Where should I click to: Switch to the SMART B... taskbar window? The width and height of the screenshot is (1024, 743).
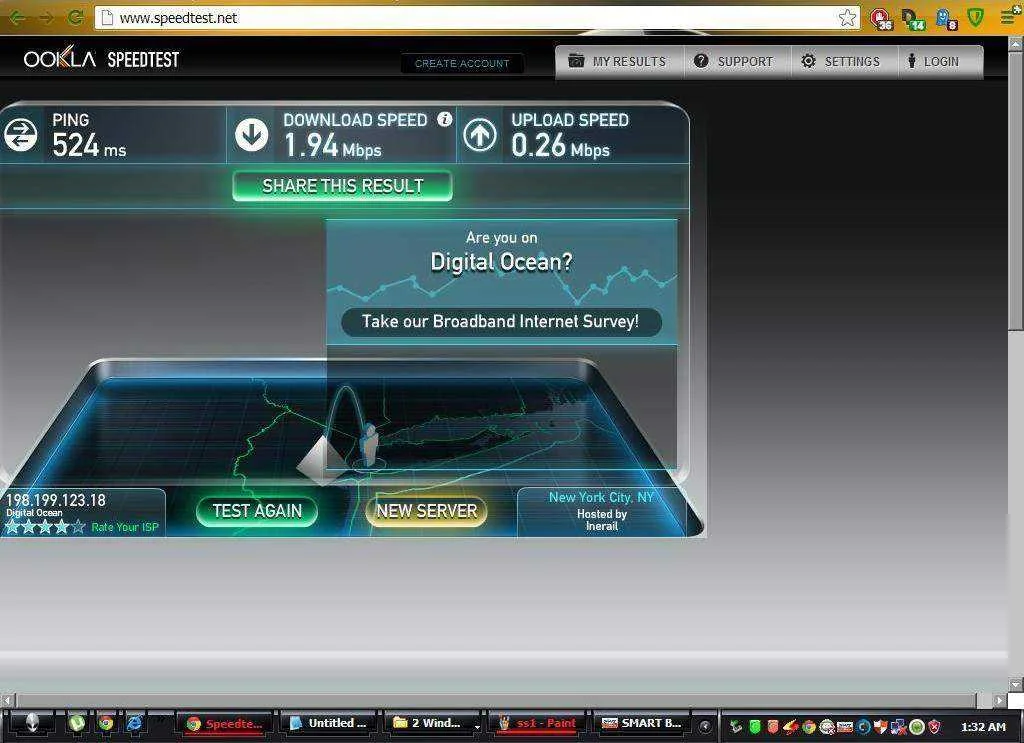coord(643,723)
